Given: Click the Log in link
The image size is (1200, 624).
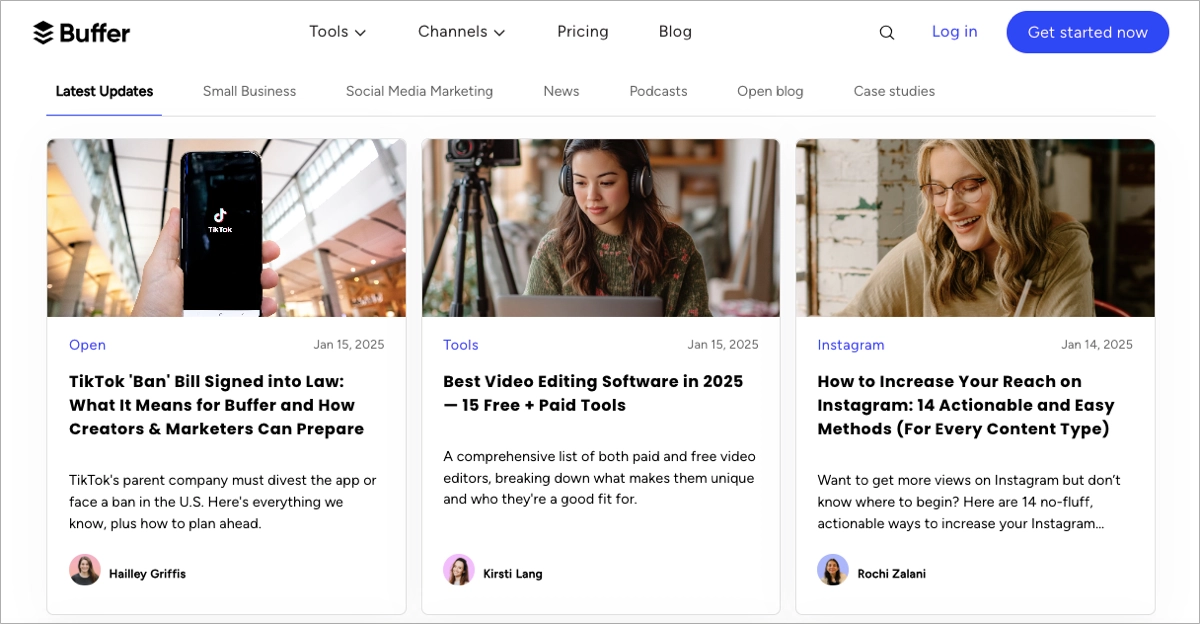Looking at the screenshot, I should [x=954, y=32].
